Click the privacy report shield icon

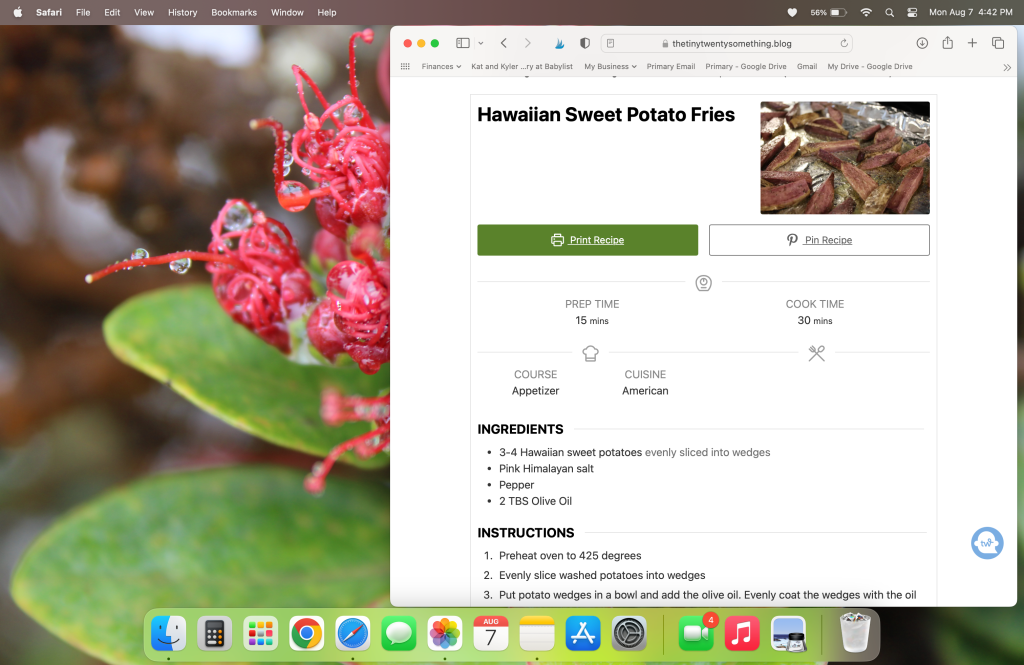point(585,43)
